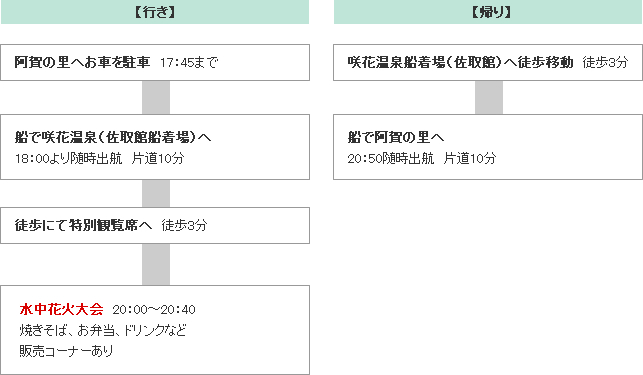The width and height of the screenshot is (643, 375).
Task: Click 徒歩3分 in the return route box
Action: (605, 62)
